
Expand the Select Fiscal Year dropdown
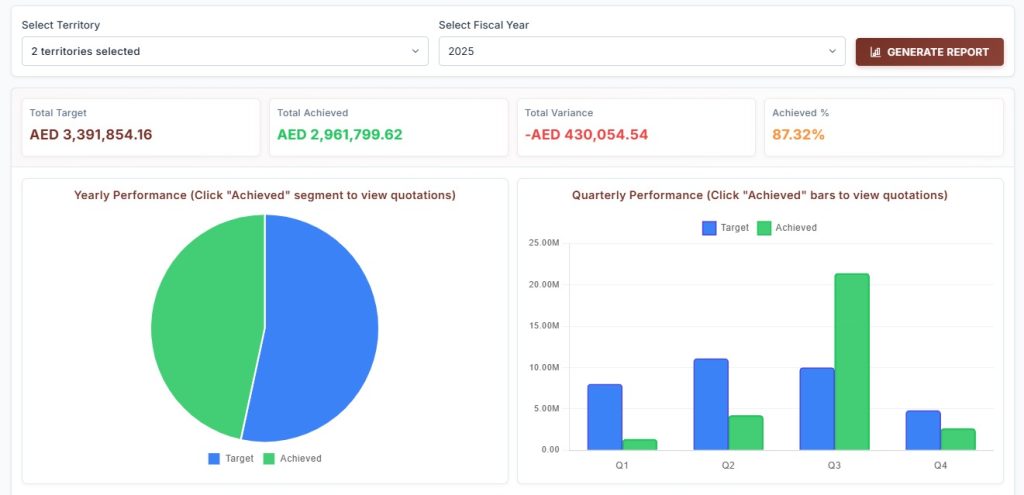[642, 51]
